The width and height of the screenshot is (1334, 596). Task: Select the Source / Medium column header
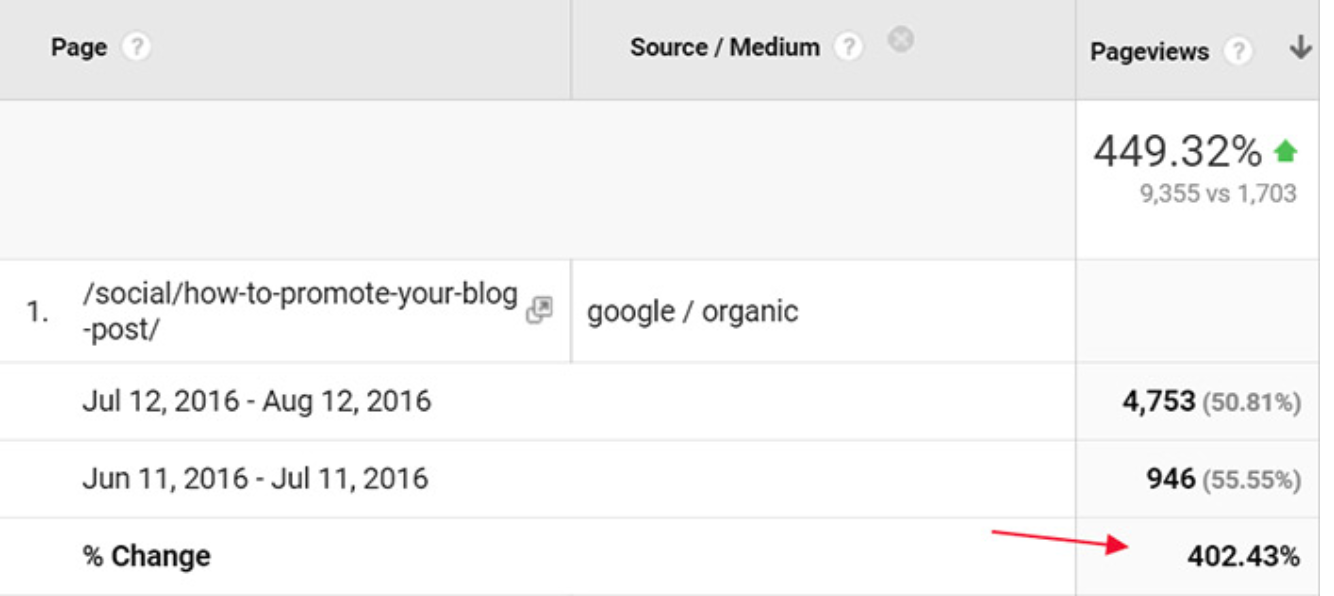click(724, 47)
